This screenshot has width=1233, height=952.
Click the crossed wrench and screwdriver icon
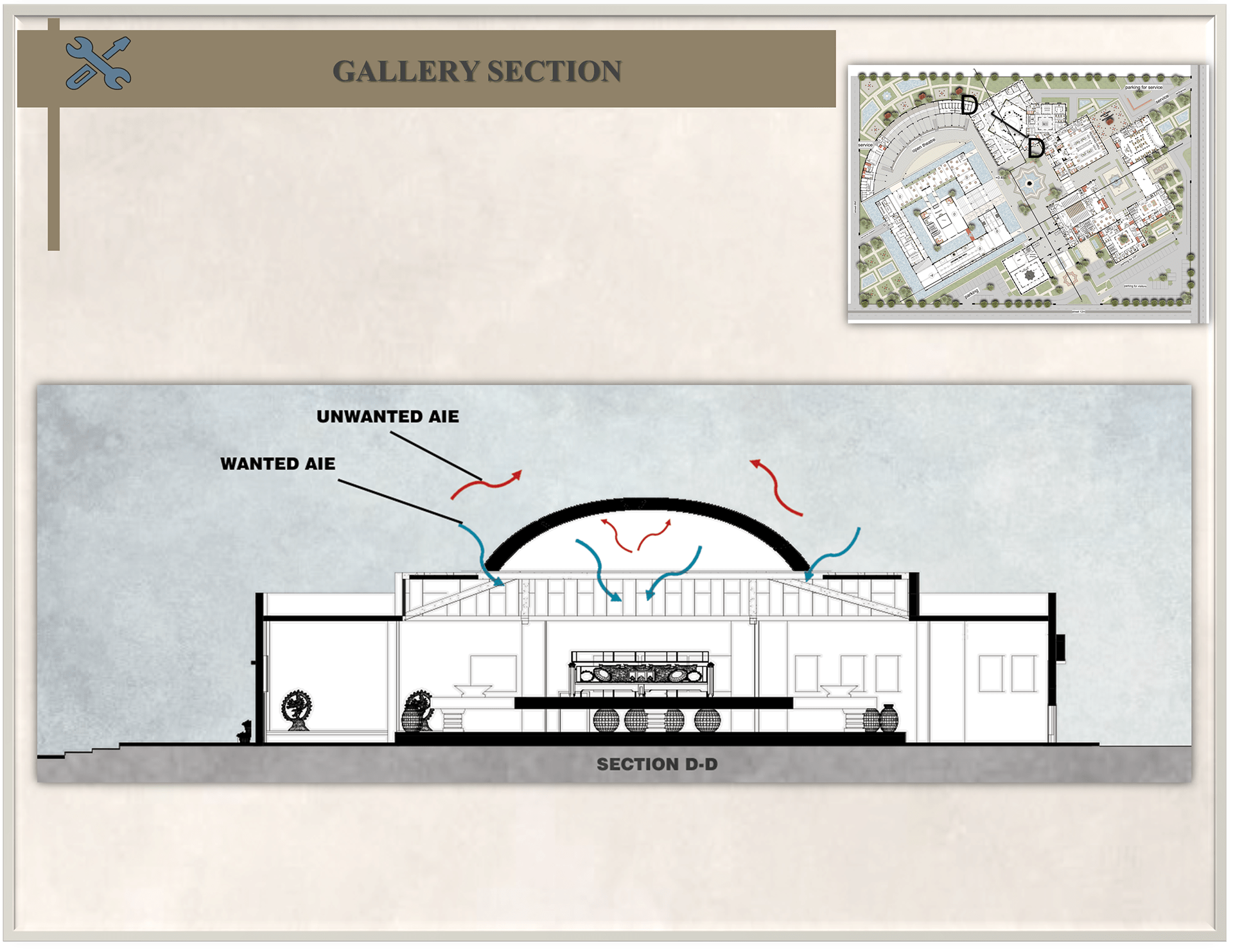pyautogui.click(x=98, y=63)
